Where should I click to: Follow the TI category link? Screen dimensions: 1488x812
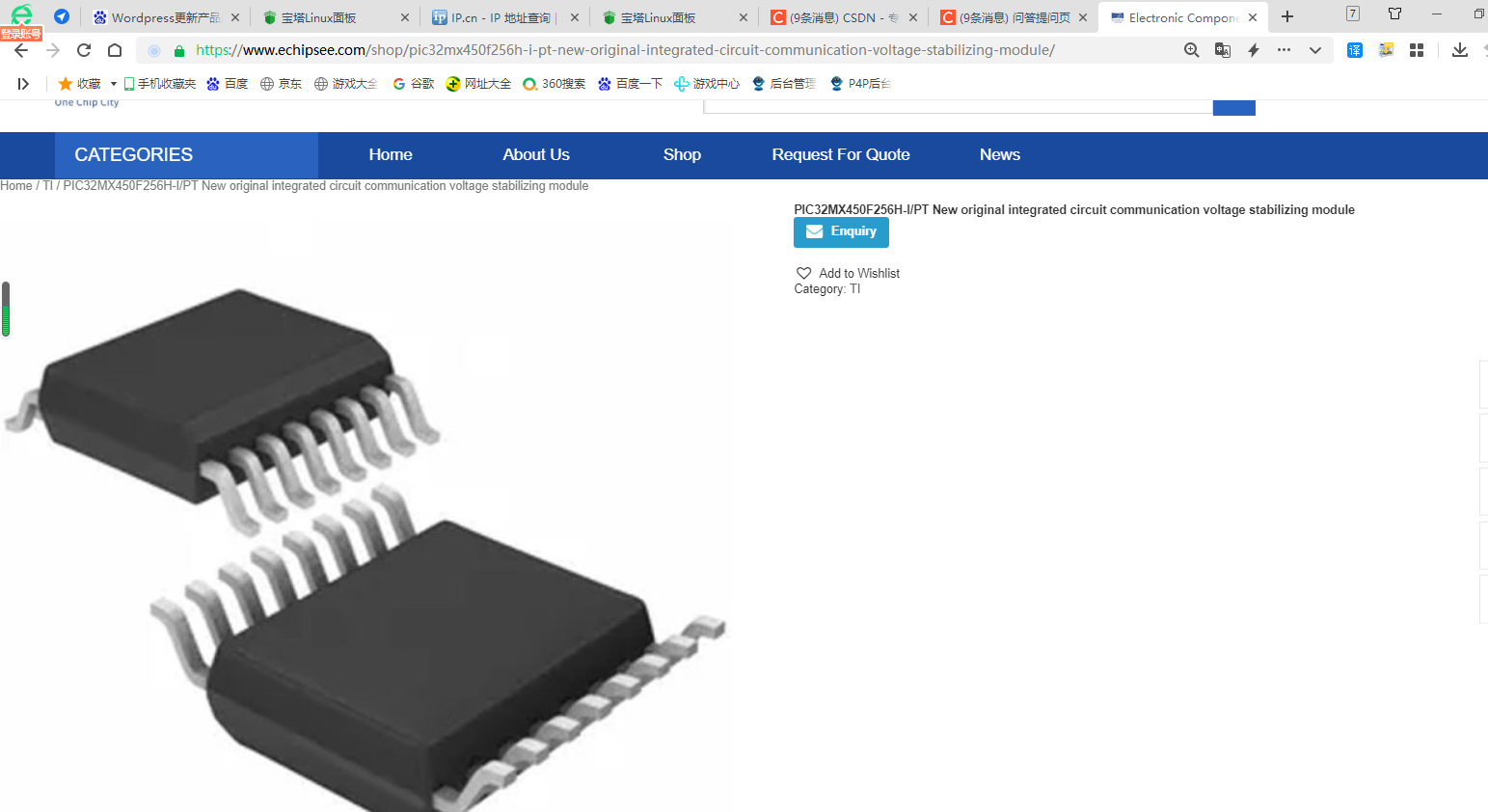pos(854,289)
